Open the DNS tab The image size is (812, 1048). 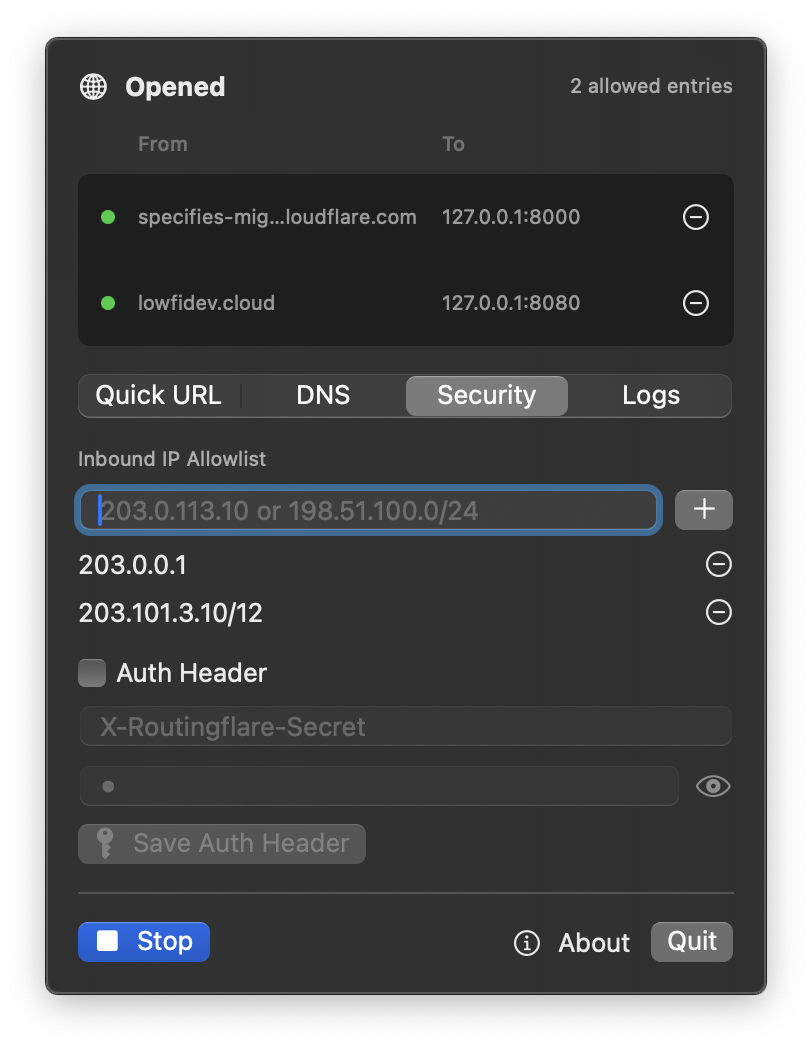(x=323, y=396)
